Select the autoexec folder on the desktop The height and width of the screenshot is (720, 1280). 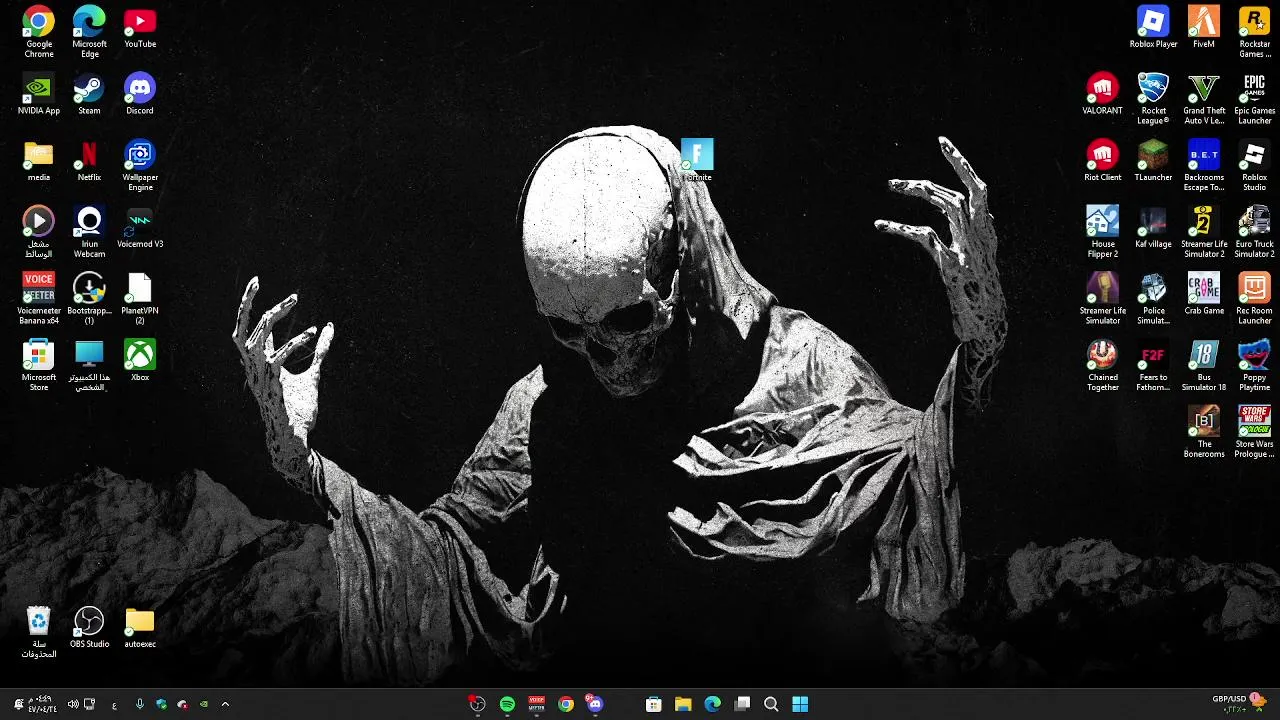coord(140,627)
